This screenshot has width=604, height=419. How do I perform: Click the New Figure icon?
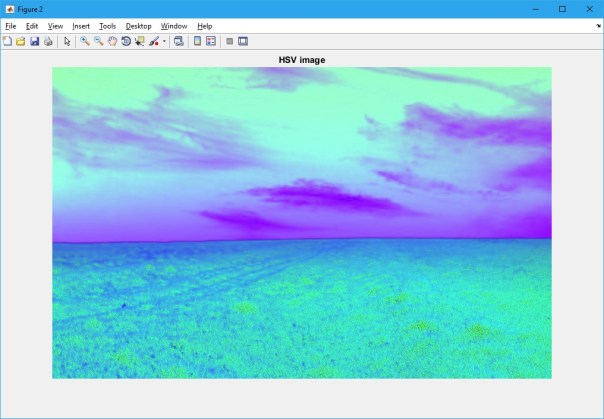(x=7, y=41)
